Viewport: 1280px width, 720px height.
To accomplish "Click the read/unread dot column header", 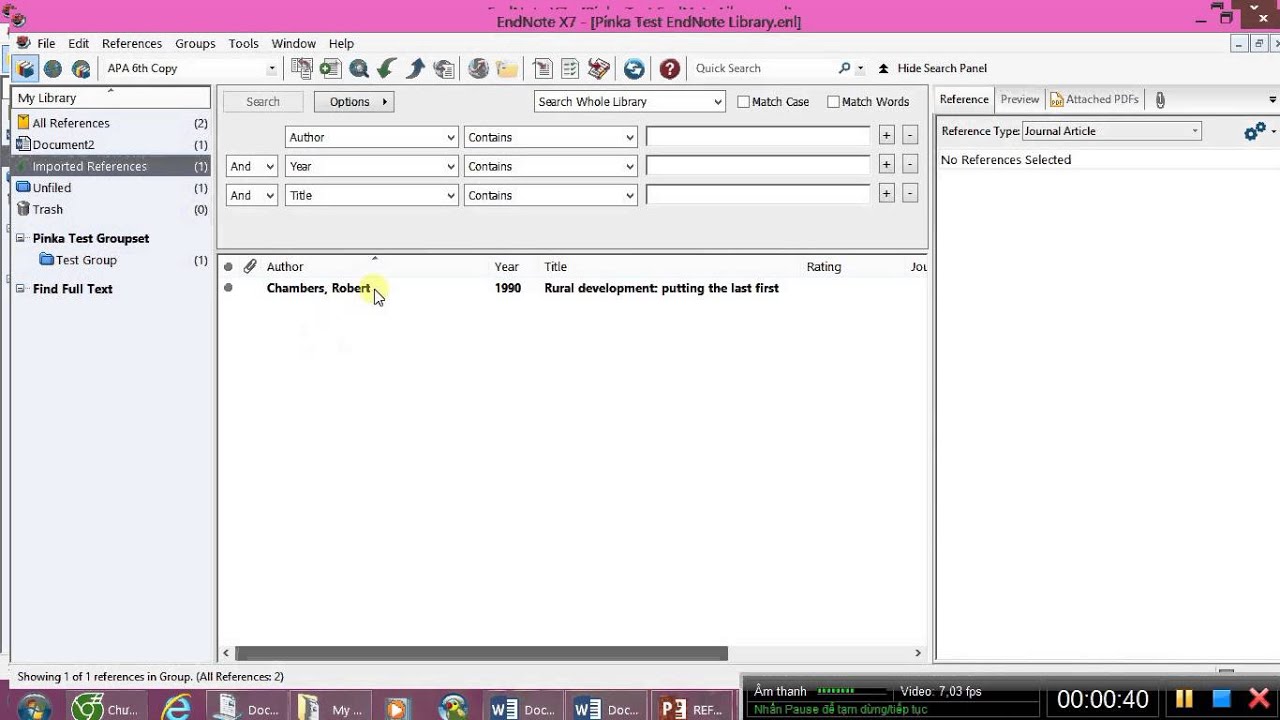I will click(228, 267).
